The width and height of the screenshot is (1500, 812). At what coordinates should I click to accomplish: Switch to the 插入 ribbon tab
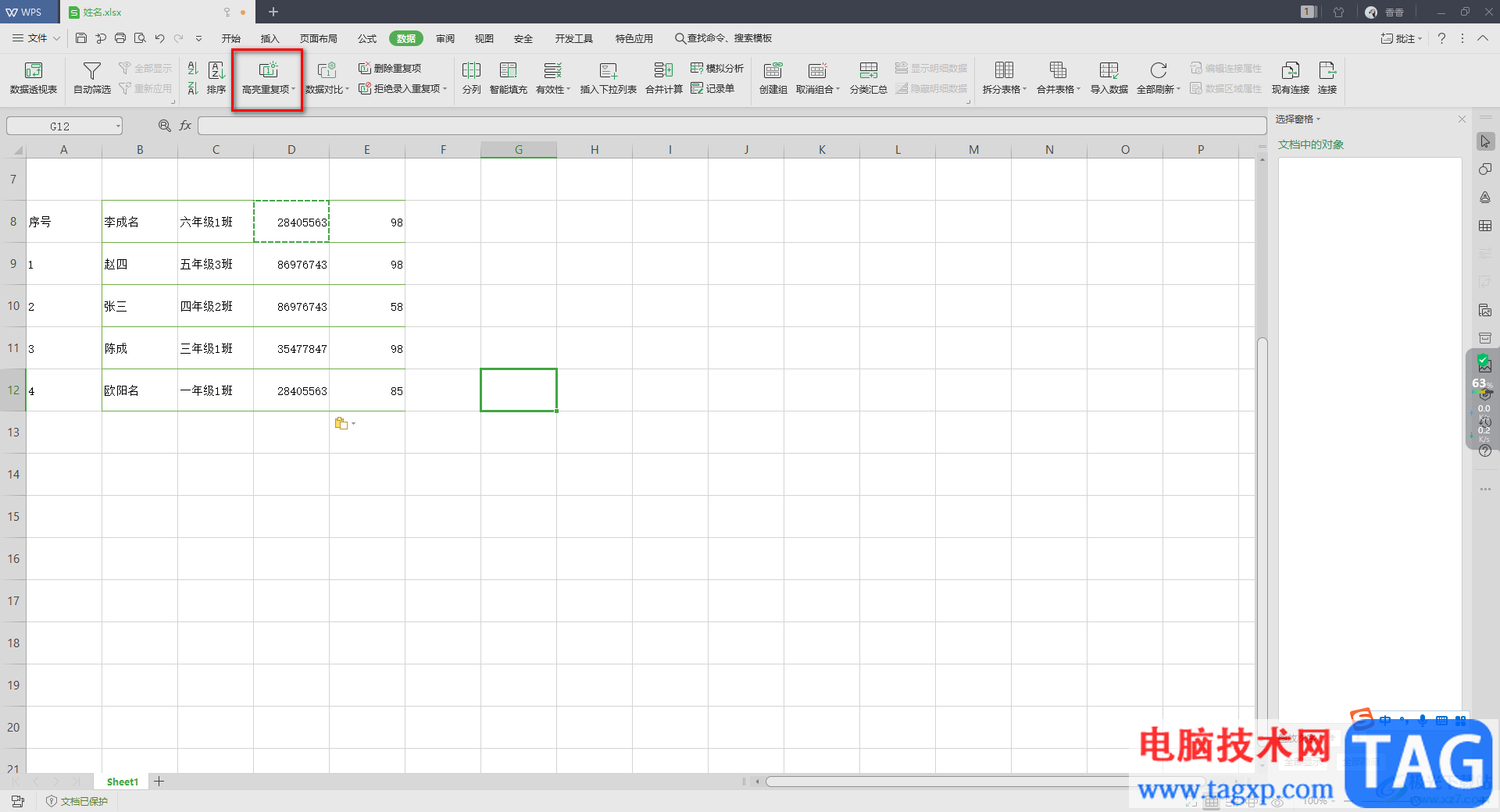(x=270, y=38)
